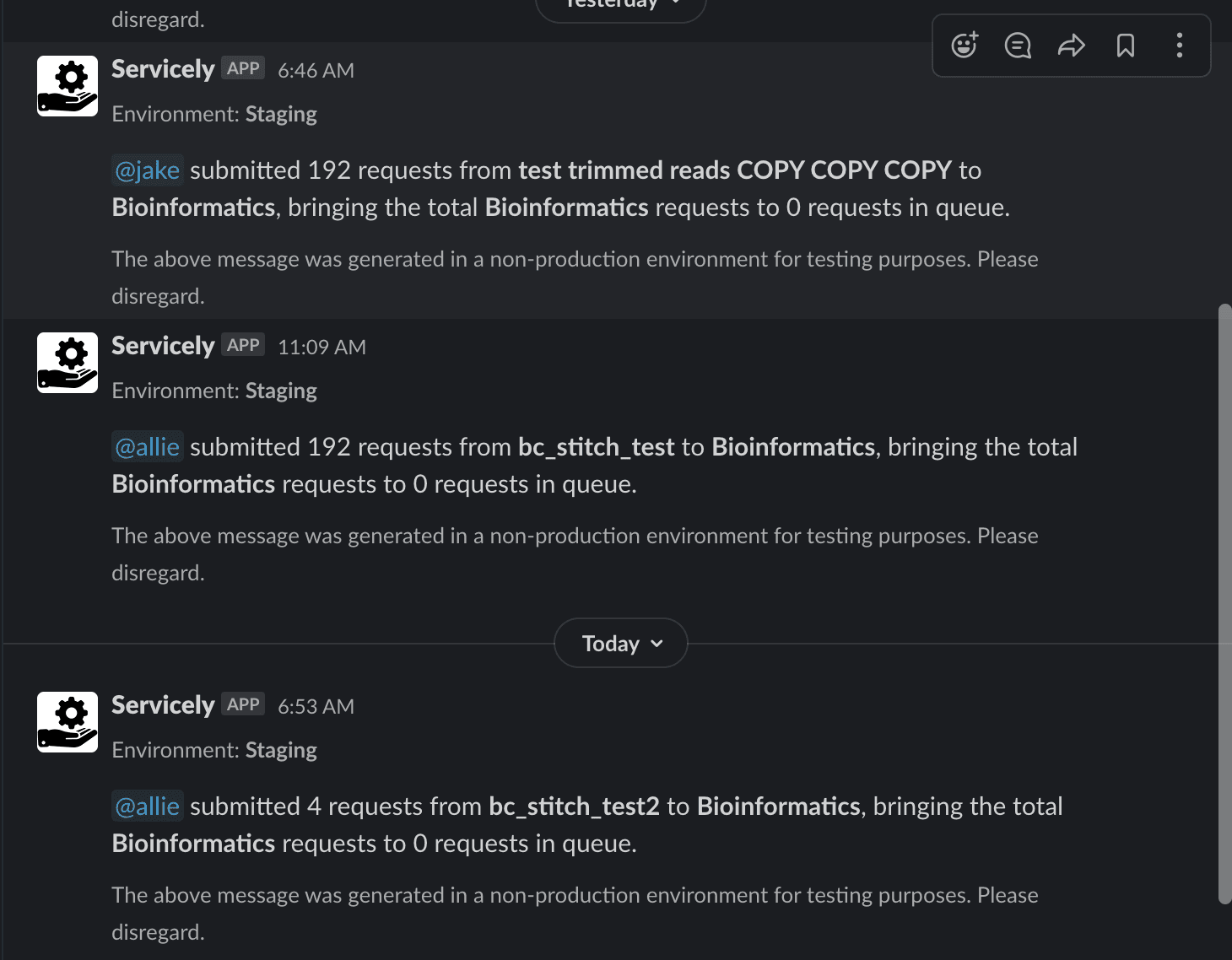
Task: Open the Yesterday date dropdown
Action: (x=621, y=5)
